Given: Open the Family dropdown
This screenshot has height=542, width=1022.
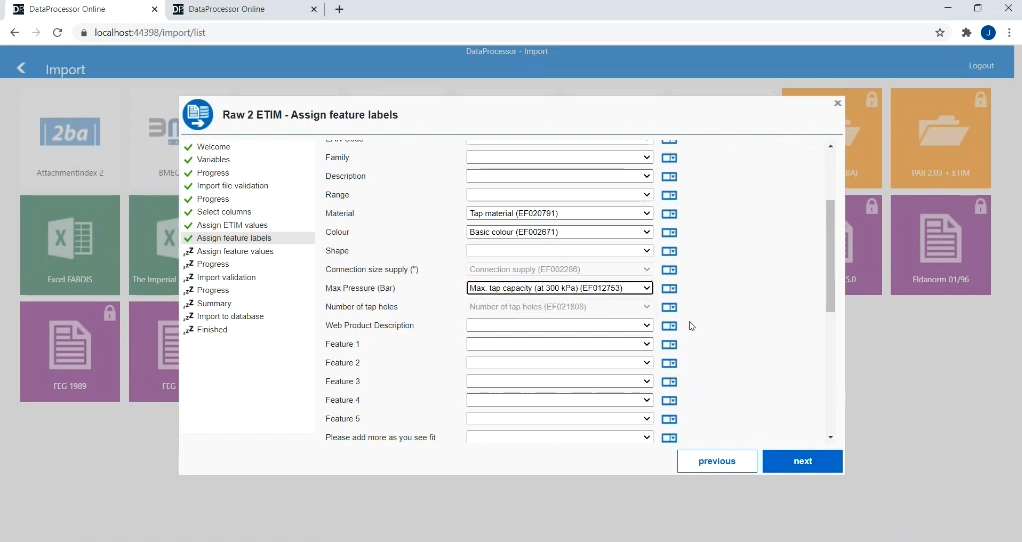Looking at the screenshot, I should pyautogui.click(x=559, y=158).
